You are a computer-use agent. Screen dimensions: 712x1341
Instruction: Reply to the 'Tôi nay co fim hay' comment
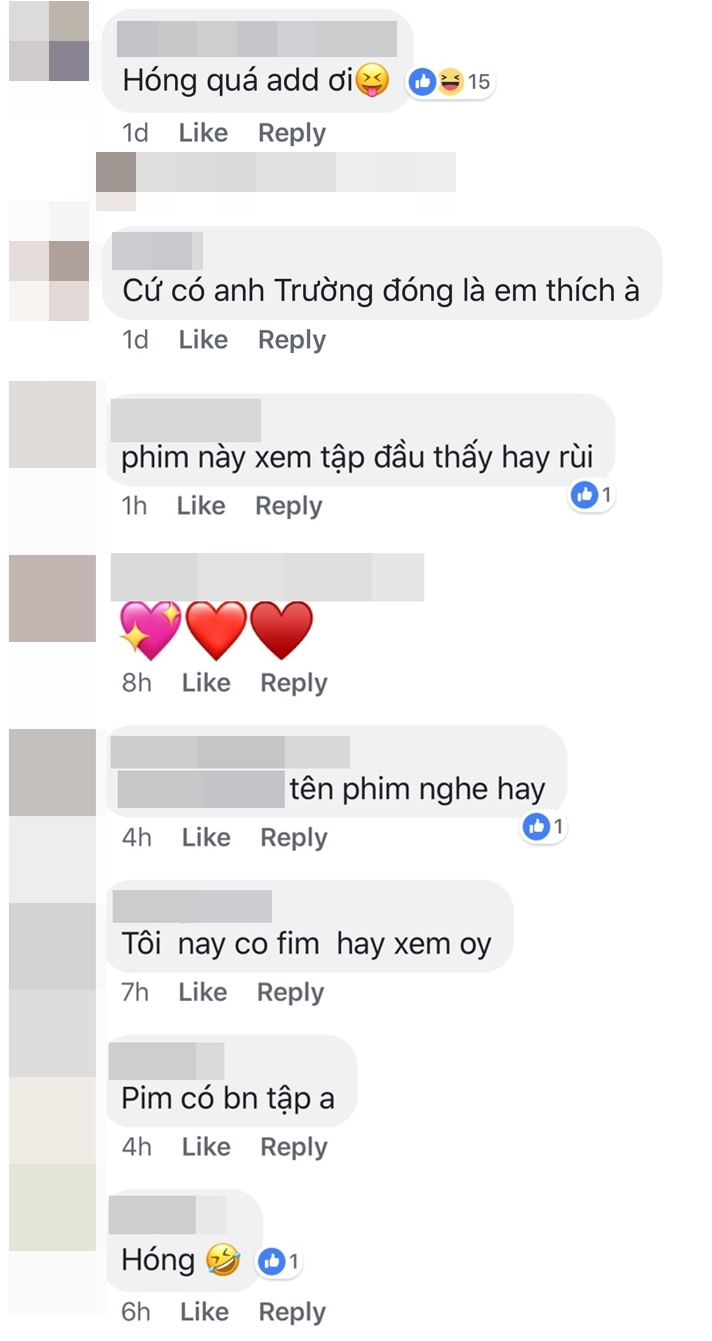[x=291, y=992]
